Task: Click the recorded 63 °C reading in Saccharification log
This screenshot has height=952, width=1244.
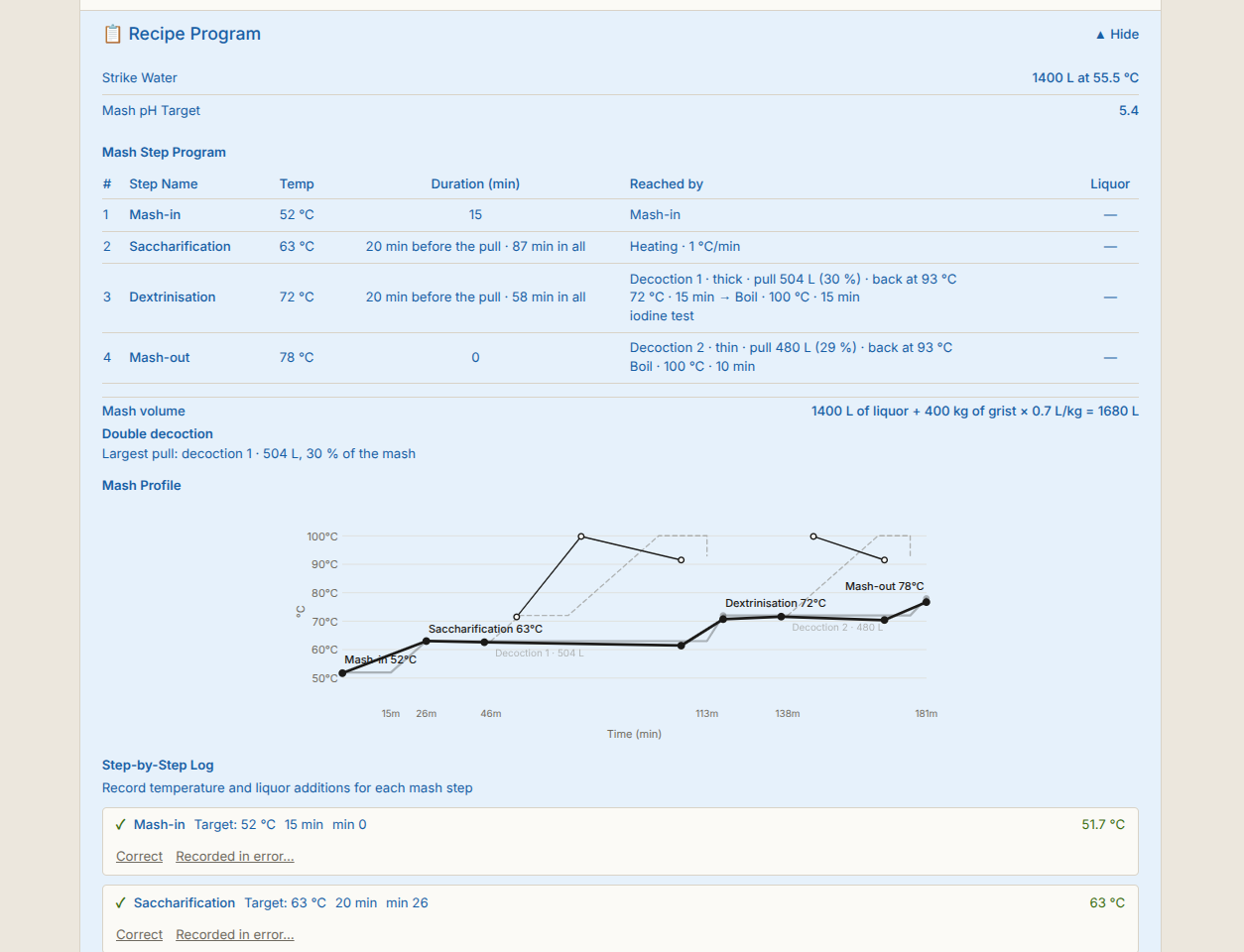Action: (x=1107, y=902)
